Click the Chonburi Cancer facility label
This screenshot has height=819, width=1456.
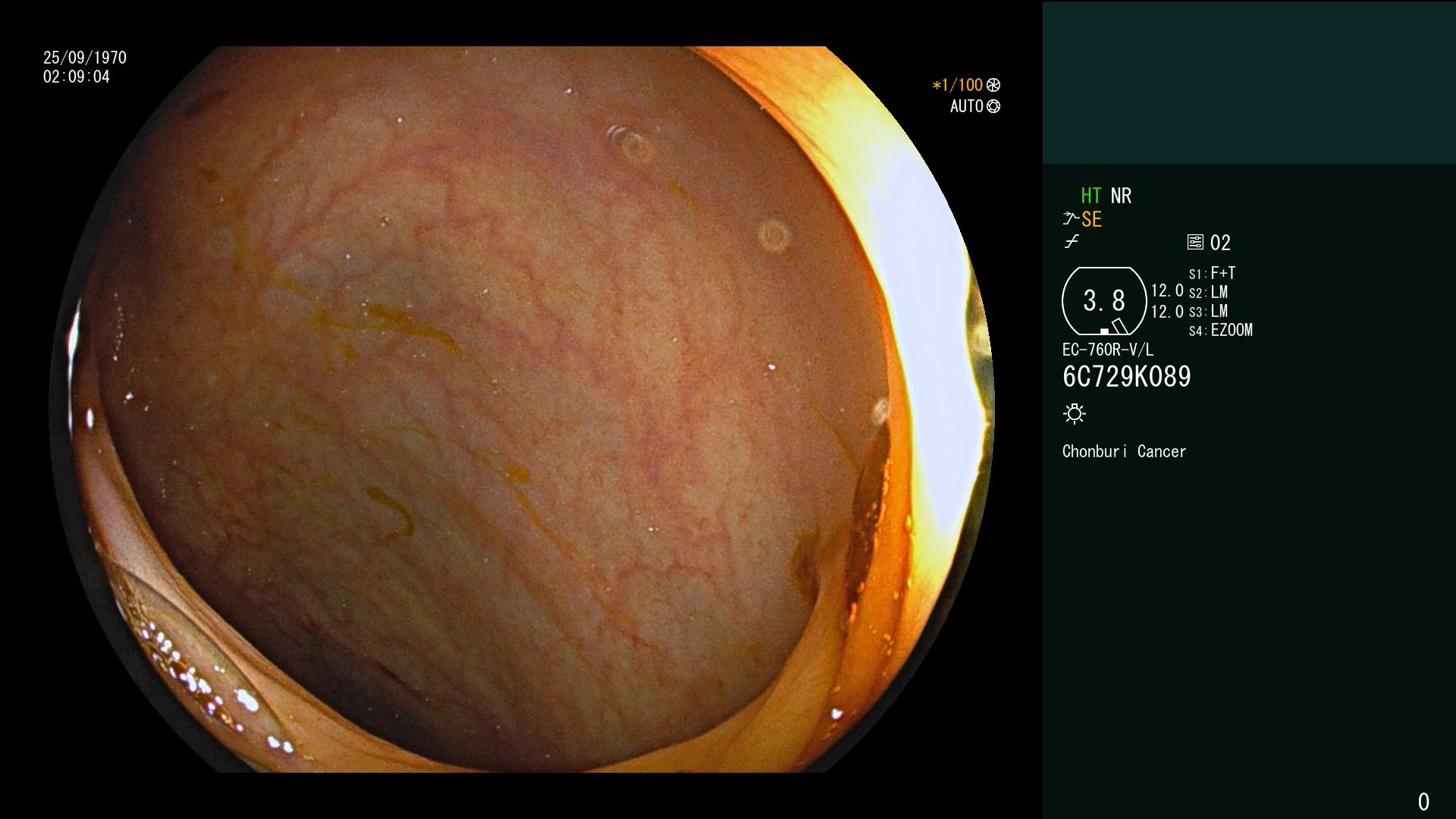[x=1125, y=451]
